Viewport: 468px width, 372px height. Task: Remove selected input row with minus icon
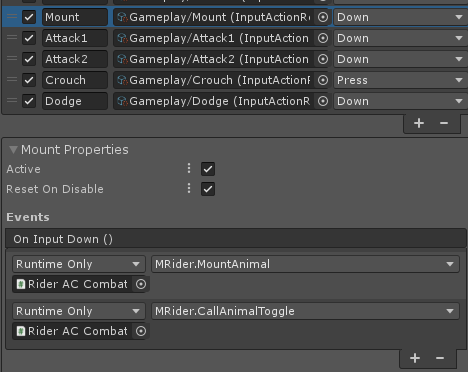pos(444,123)
